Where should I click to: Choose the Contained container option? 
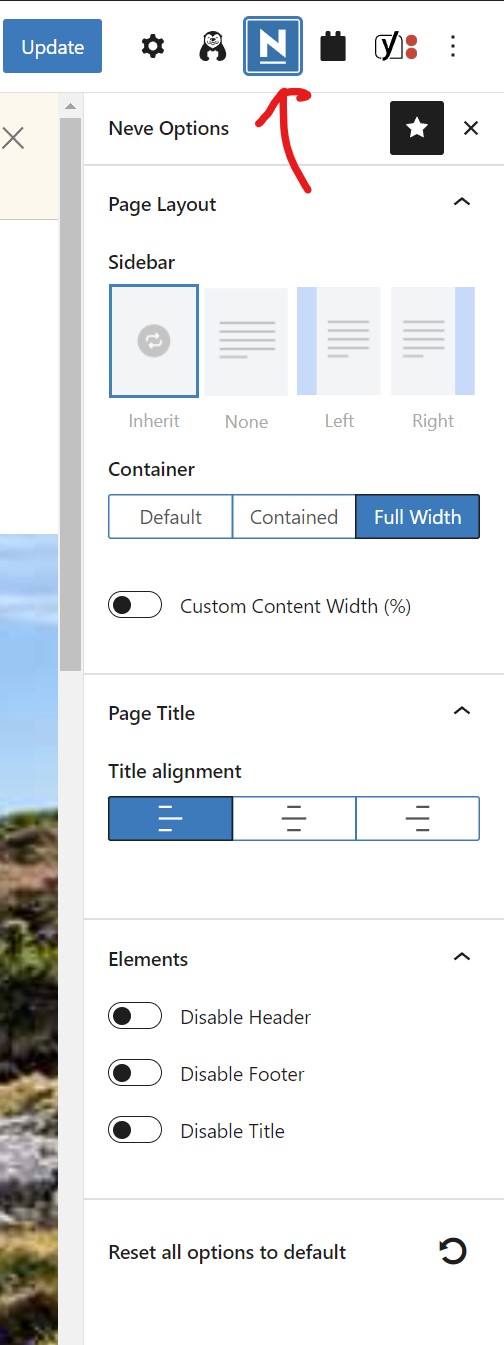pyautogui.click(x=294, y=517)
